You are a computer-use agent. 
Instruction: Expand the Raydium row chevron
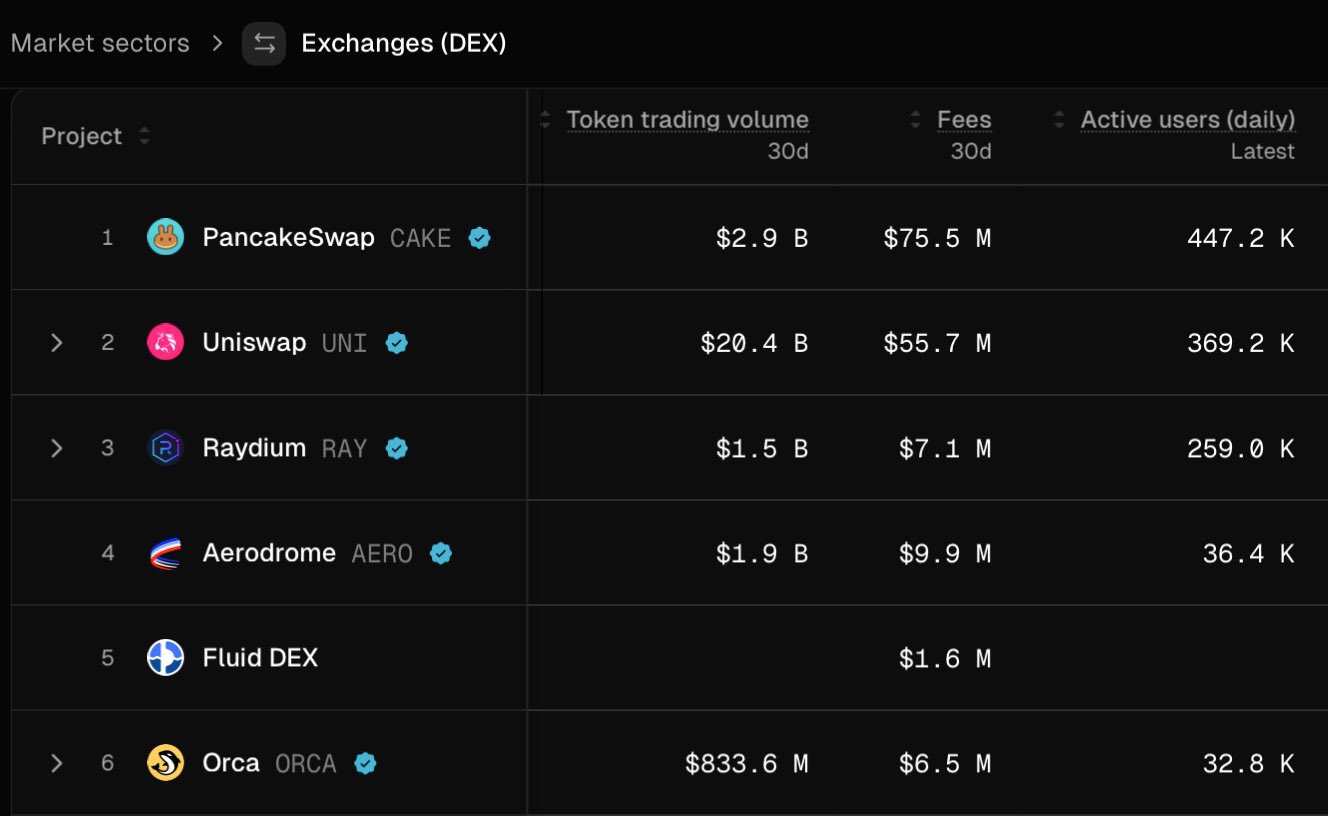pyautogui.click(x=57, y=448)
